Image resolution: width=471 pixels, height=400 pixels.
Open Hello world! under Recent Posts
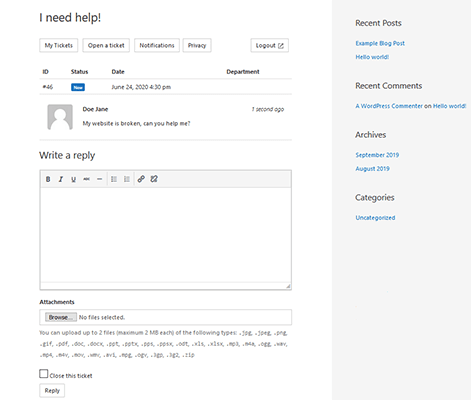372,57
